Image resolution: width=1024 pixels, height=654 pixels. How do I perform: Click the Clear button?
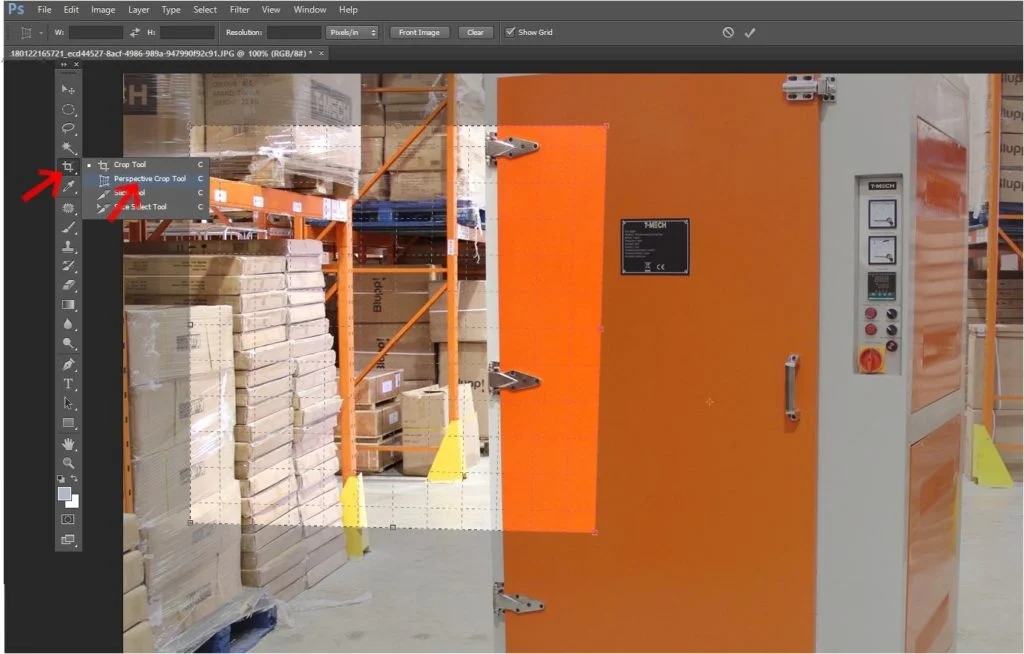click(475, 32)
